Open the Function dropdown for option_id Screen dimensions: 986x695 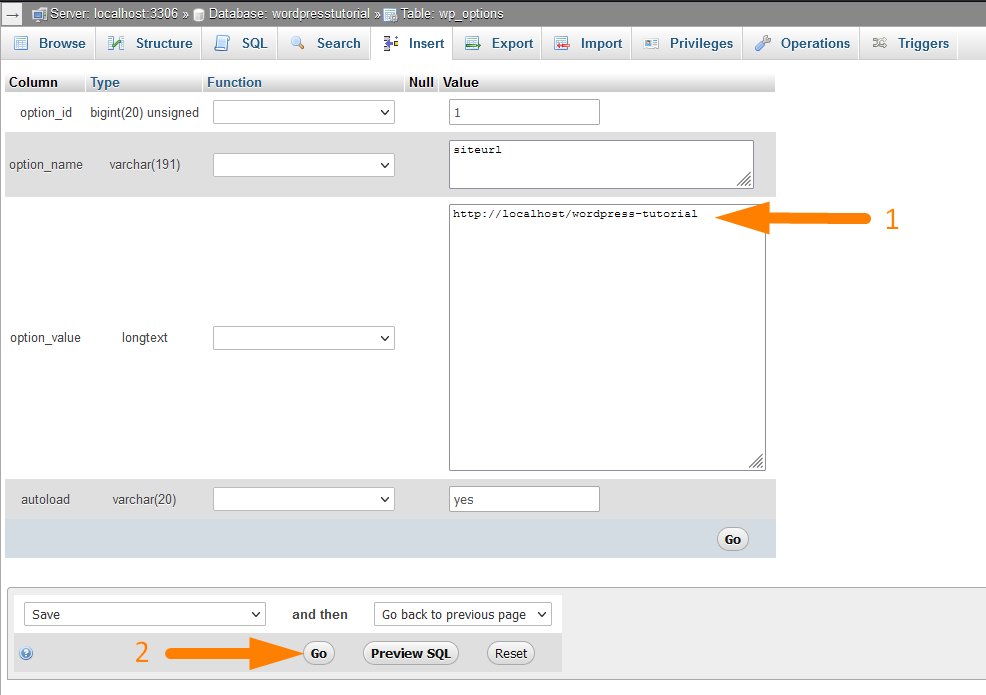click(x=304, y=113)
